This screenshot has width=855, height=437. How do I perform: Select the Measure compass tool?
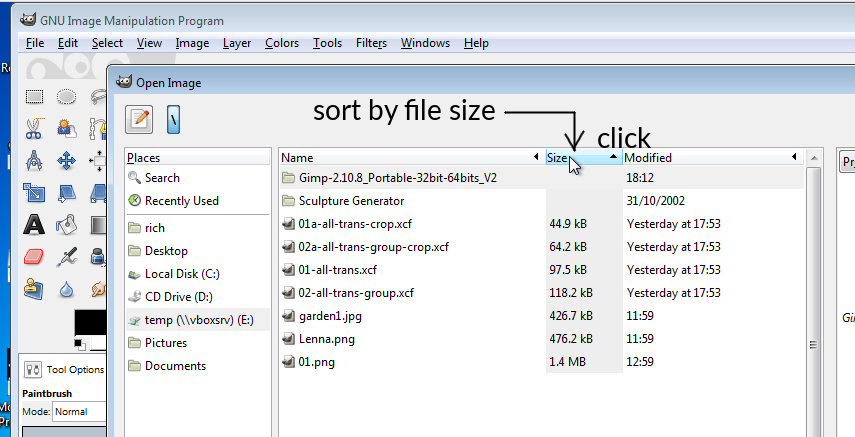[x=34, y=161]
